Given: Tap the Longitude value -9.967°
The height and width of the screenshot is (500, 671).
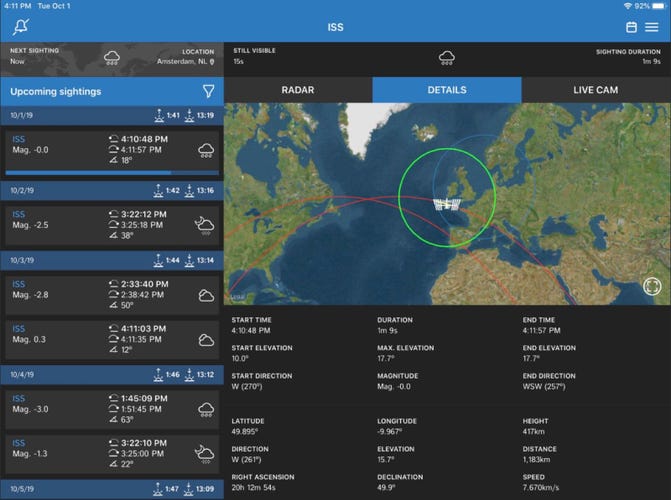Looking at the screenshot, I should (389, 432).
